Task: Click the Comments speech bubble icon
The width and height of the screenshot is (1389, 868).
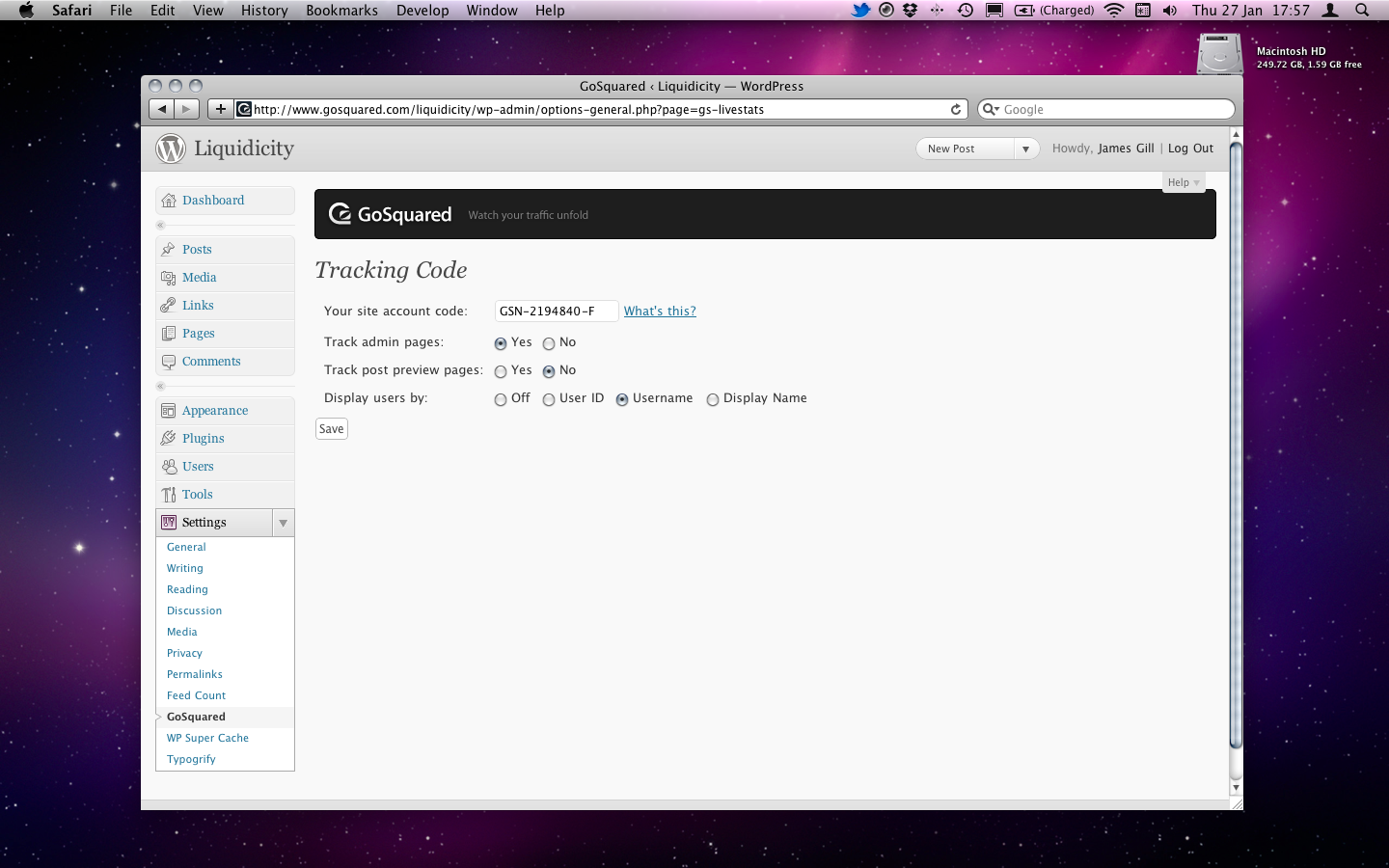Action: [x=169, y=362]
